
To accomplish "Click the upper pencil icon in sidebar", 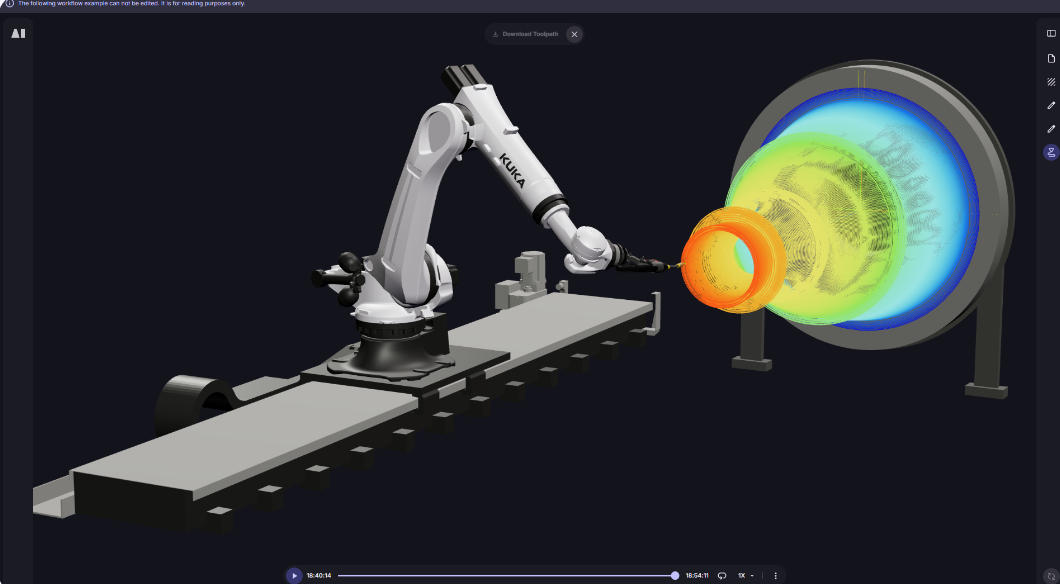I will click(x=1051, y=105).
